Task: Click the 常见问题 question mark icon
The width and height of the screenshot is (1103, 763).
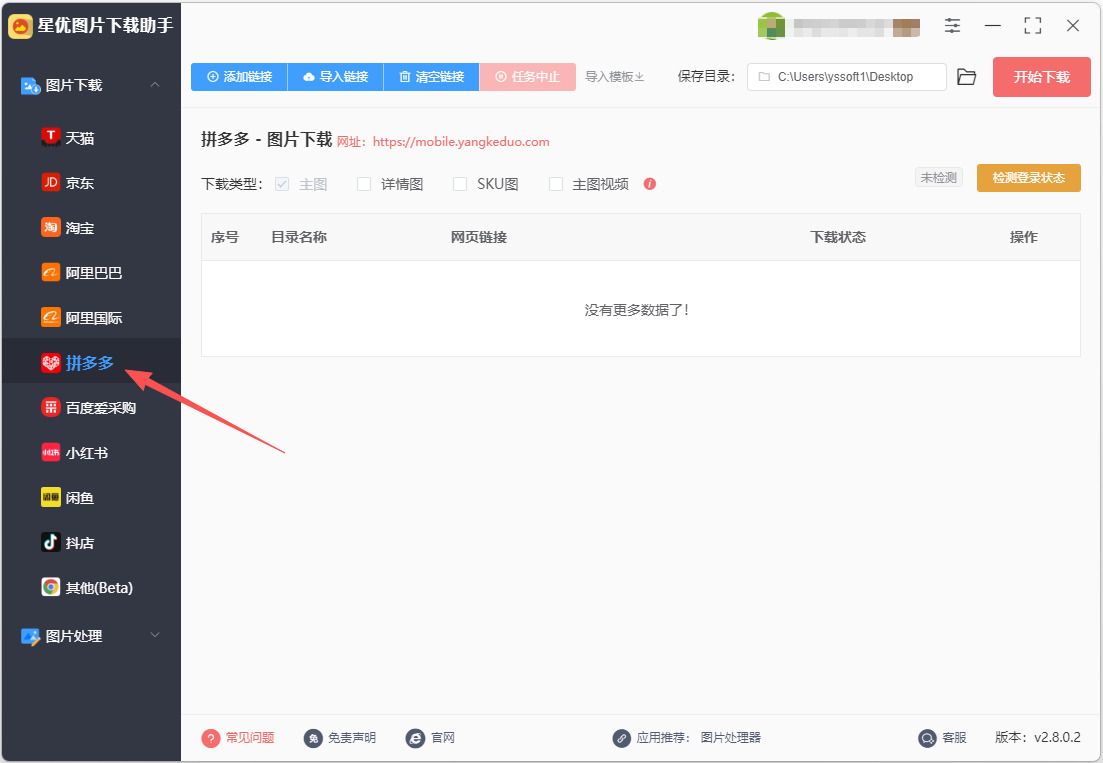Action: tap(210, 738)
